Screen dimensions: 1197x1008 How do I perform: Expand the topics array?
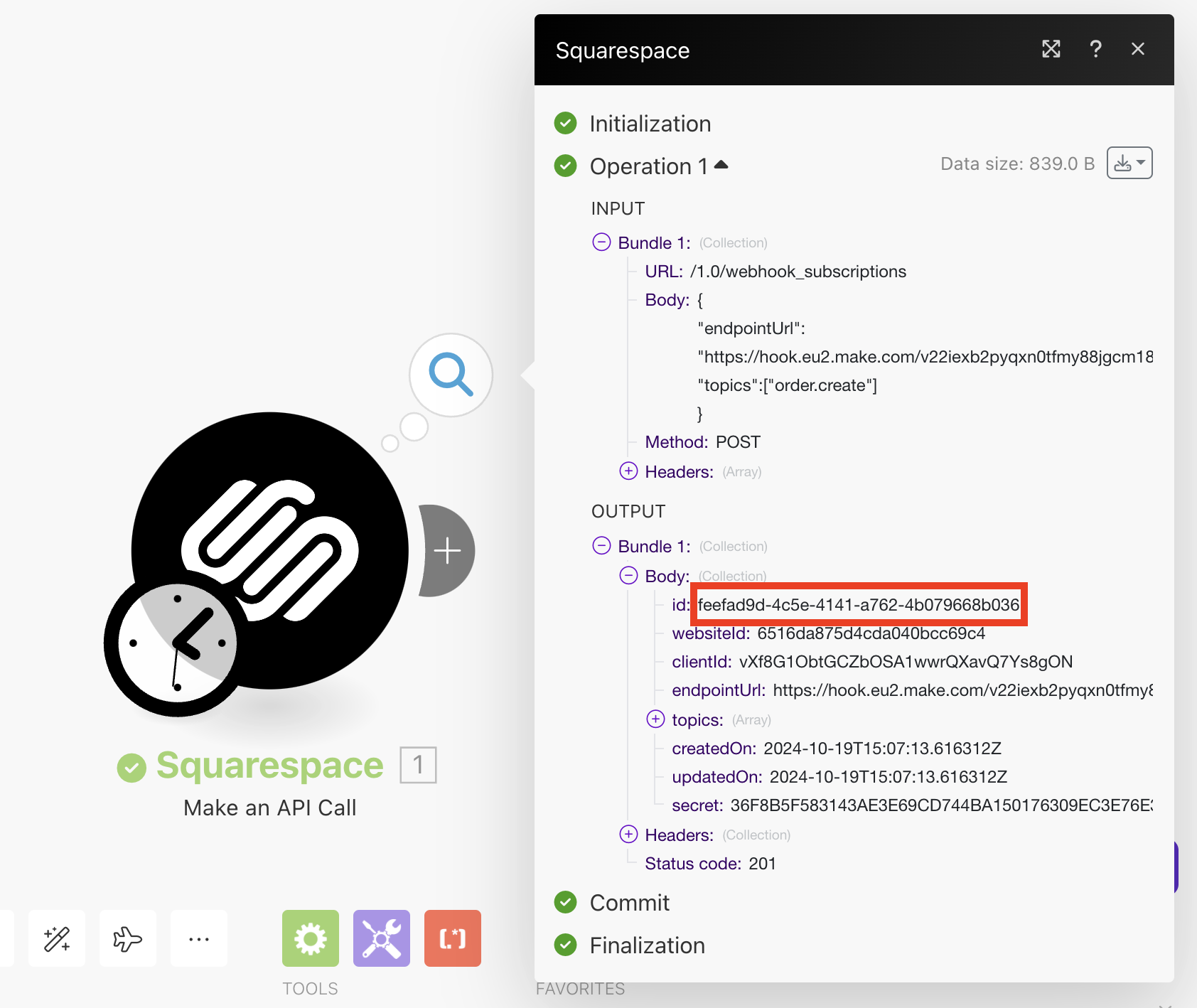click(x=655, y=719)
